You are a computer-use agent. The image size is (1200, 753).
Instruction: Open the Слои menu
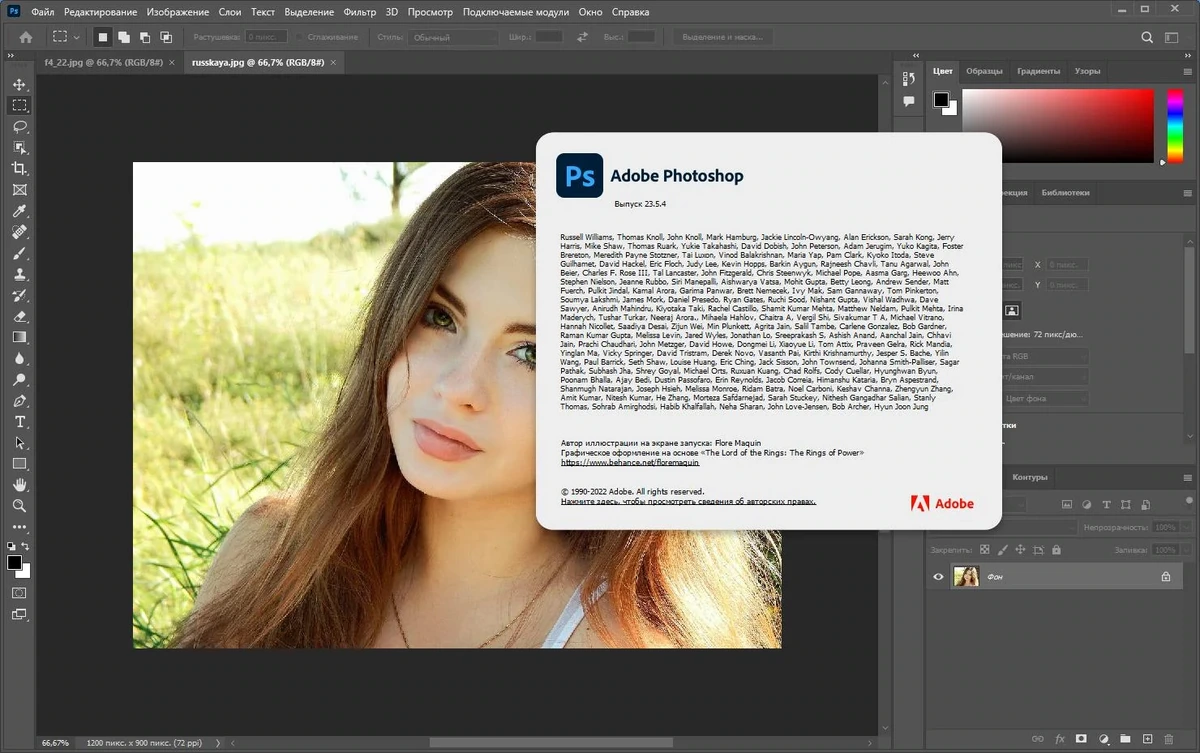click(230, 12)
